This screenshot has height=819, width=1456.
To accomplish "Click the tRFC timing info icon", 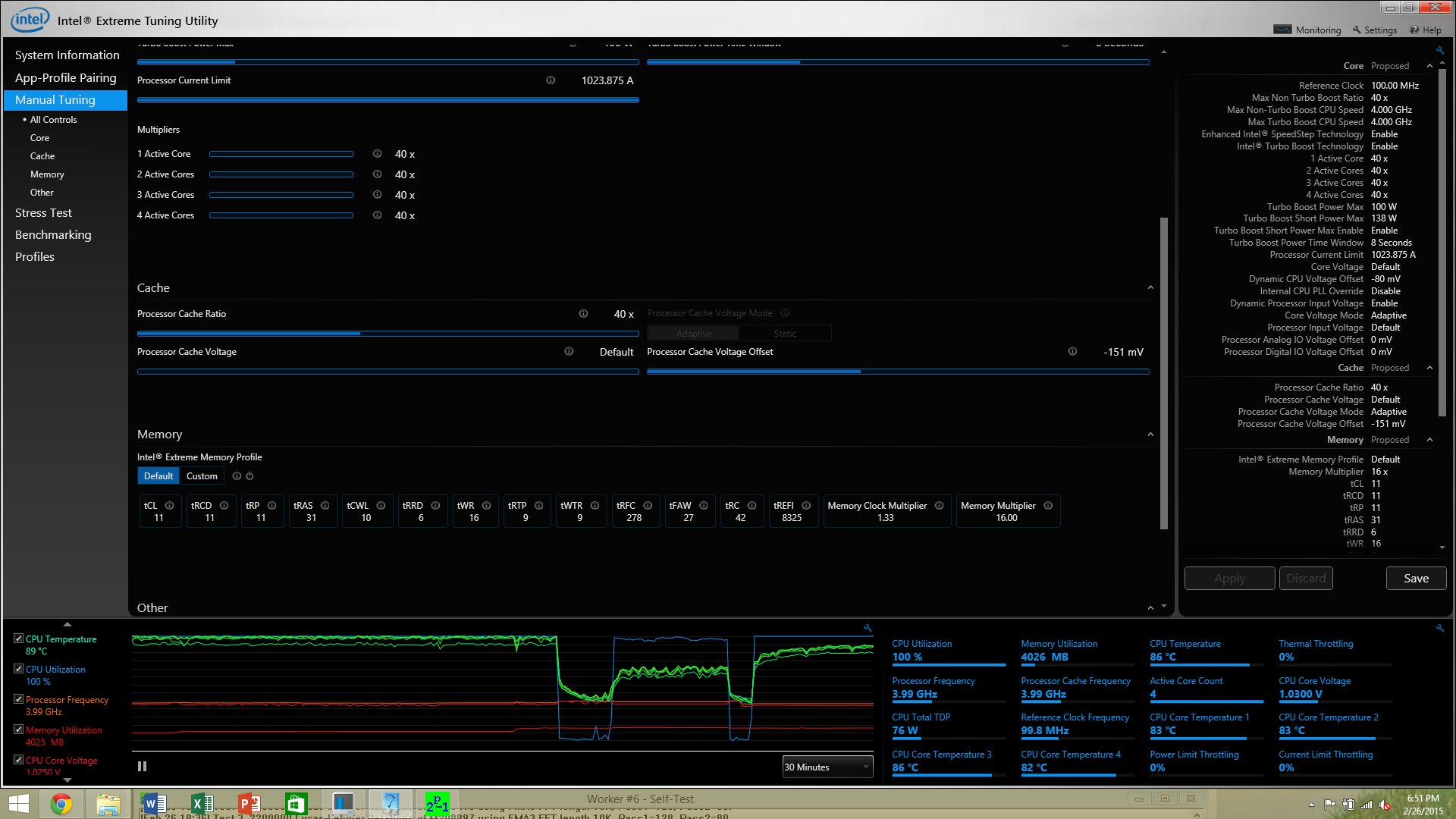I will (648, 506).
